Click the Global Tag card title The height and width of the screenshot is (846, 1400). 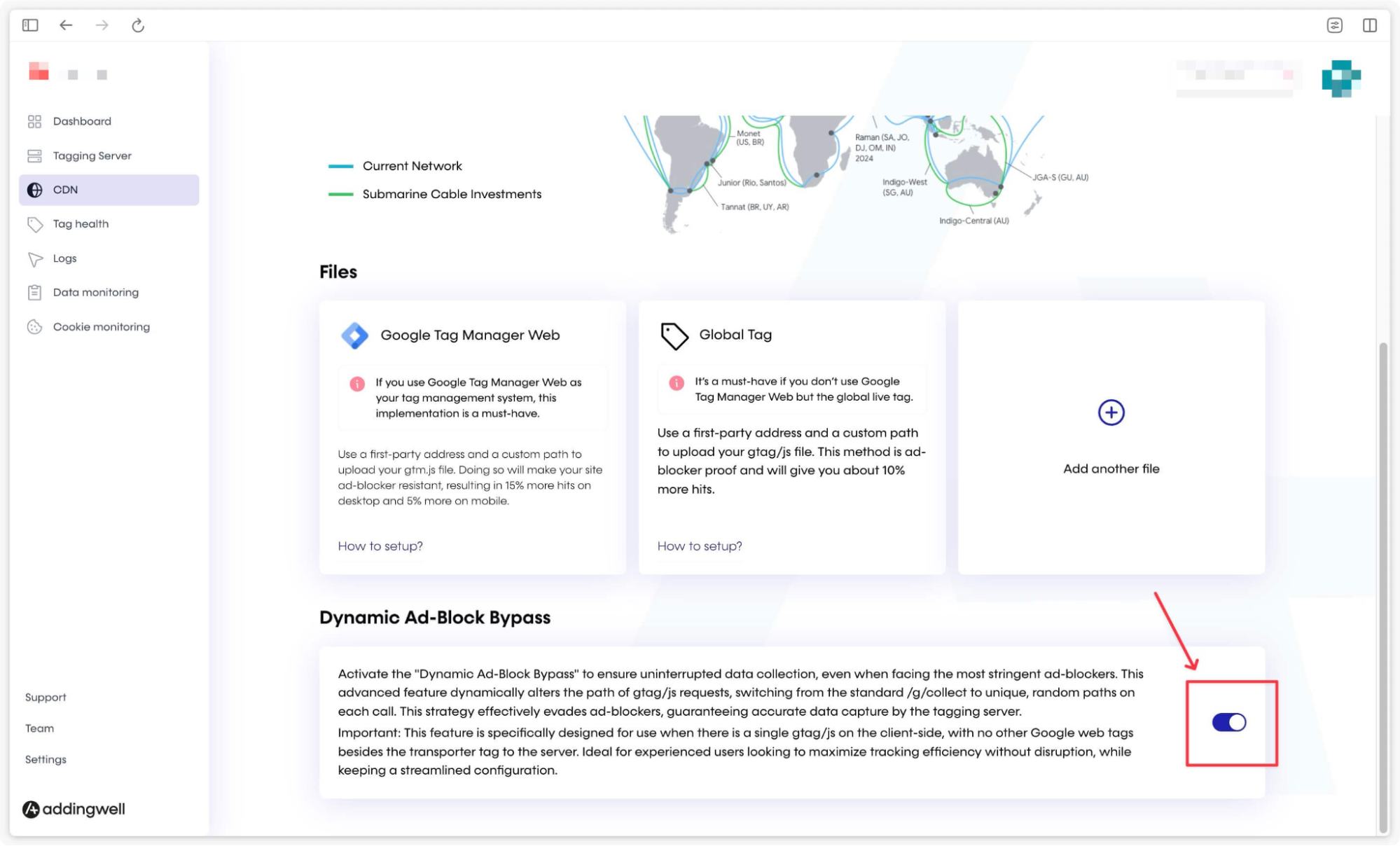735,335
